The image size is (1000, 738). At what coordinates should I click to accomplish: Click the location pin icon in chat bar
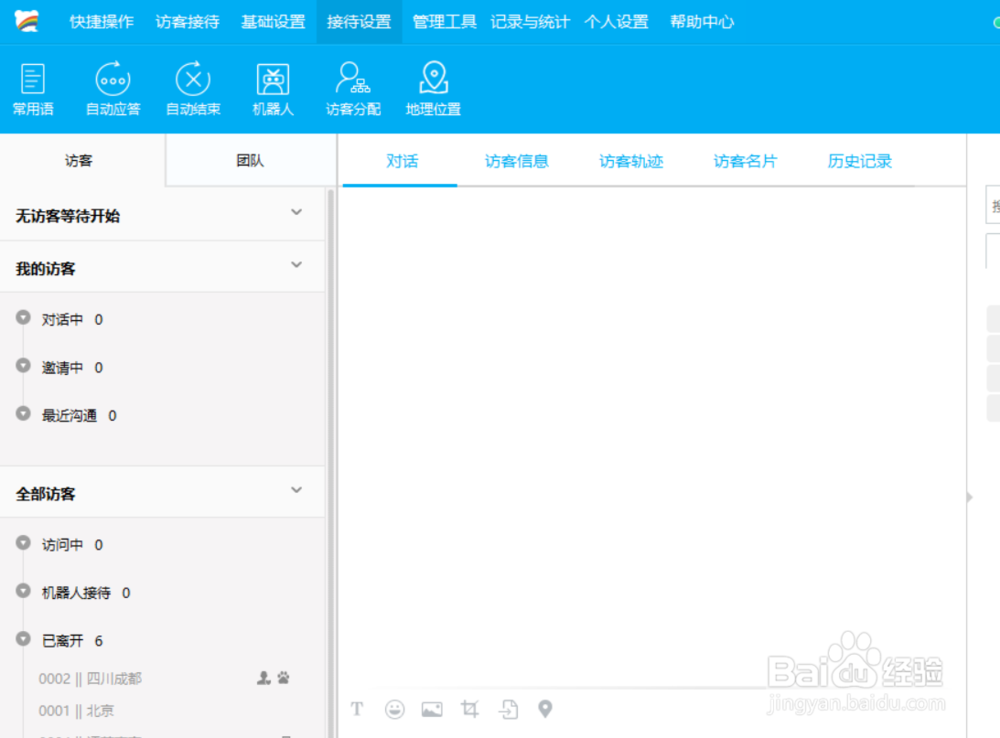tap(545, 709)
